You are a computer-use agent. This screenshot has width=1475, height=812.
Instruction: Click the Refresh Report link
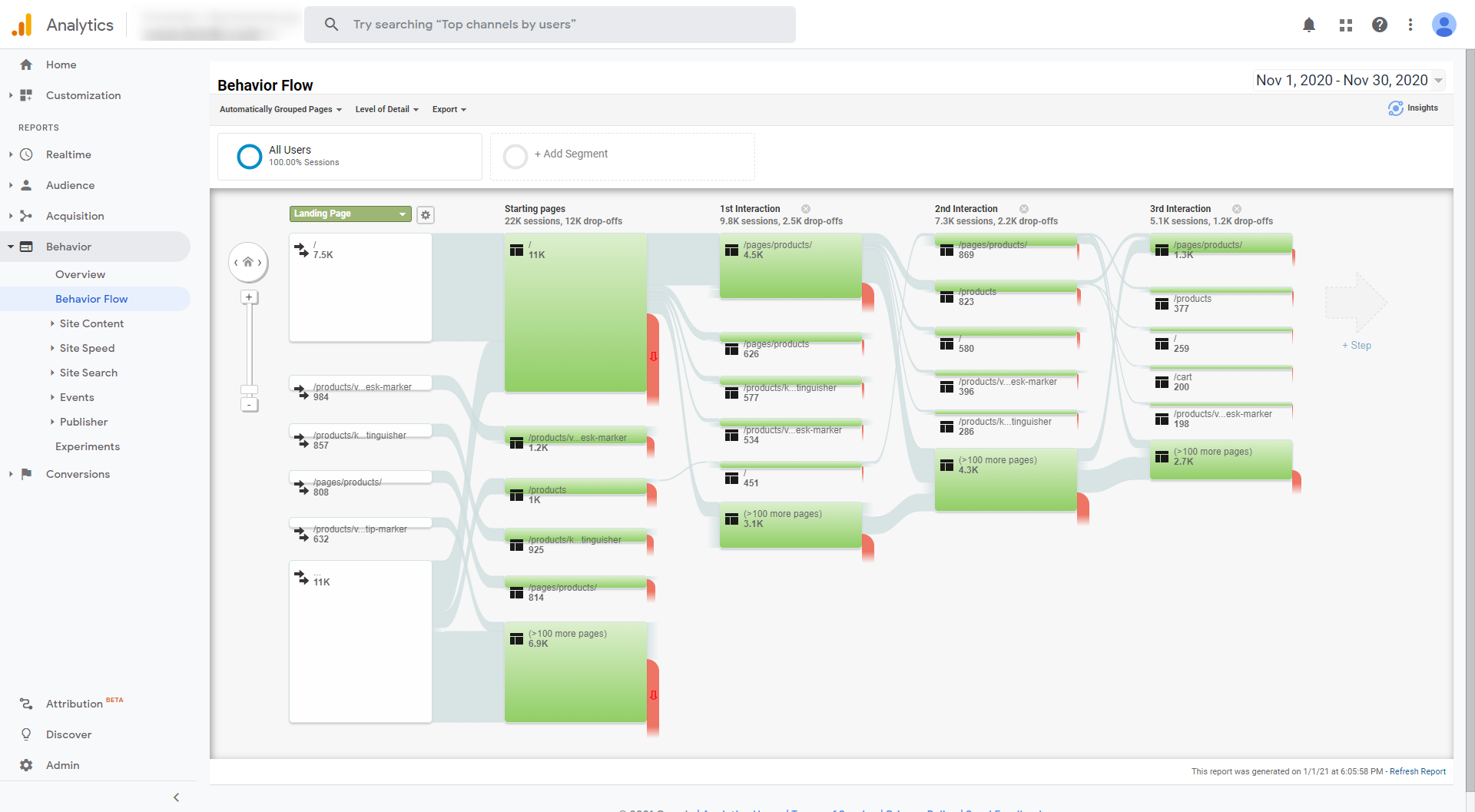(x=1417, y=771)
